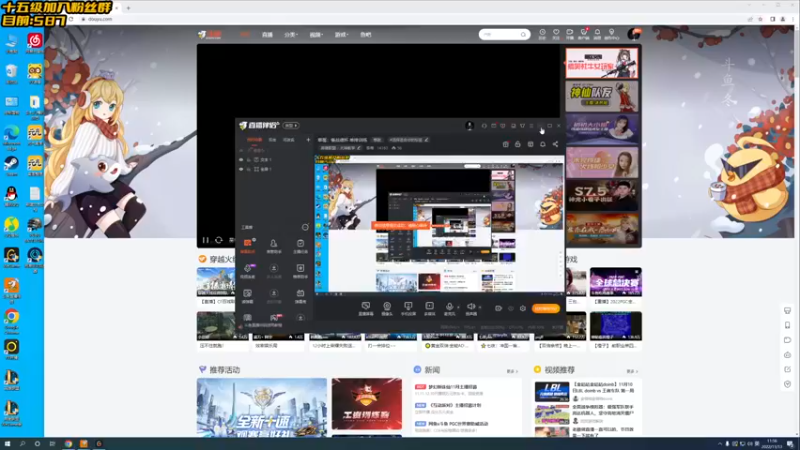Open the gear settings icon beside the start button
Screen dimensions: 800x450
(x=523, y=308)
